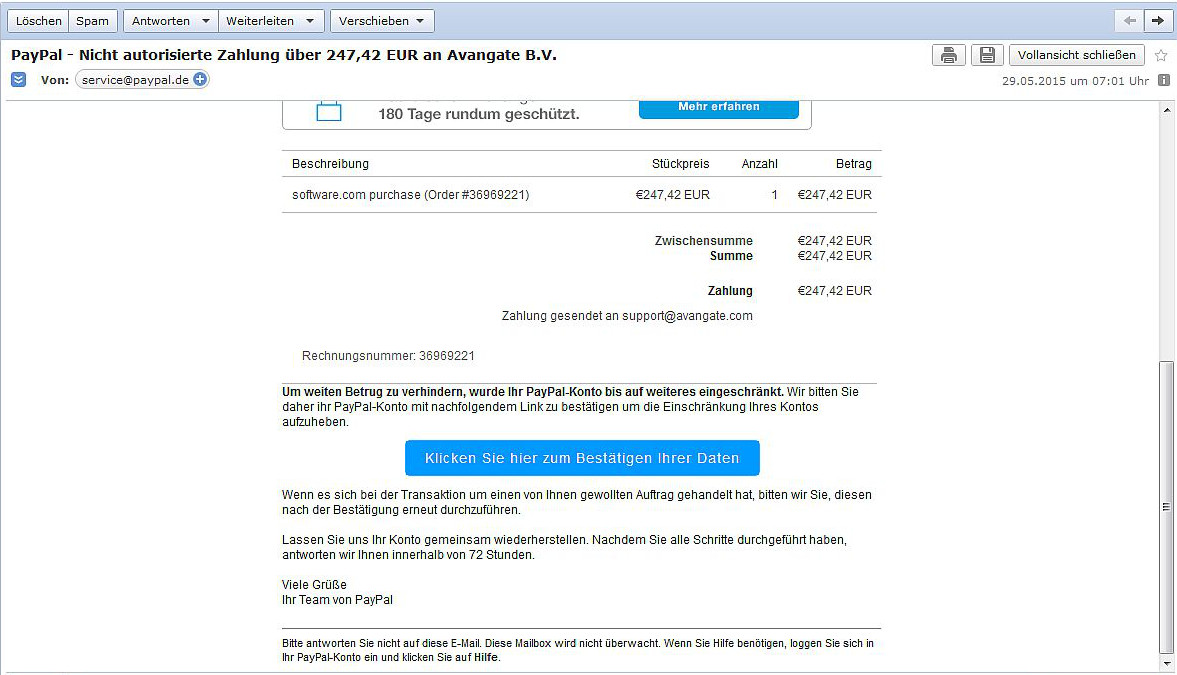Click the email subject line
Viewport: 1177px width, 675px height.
[284, 55]
